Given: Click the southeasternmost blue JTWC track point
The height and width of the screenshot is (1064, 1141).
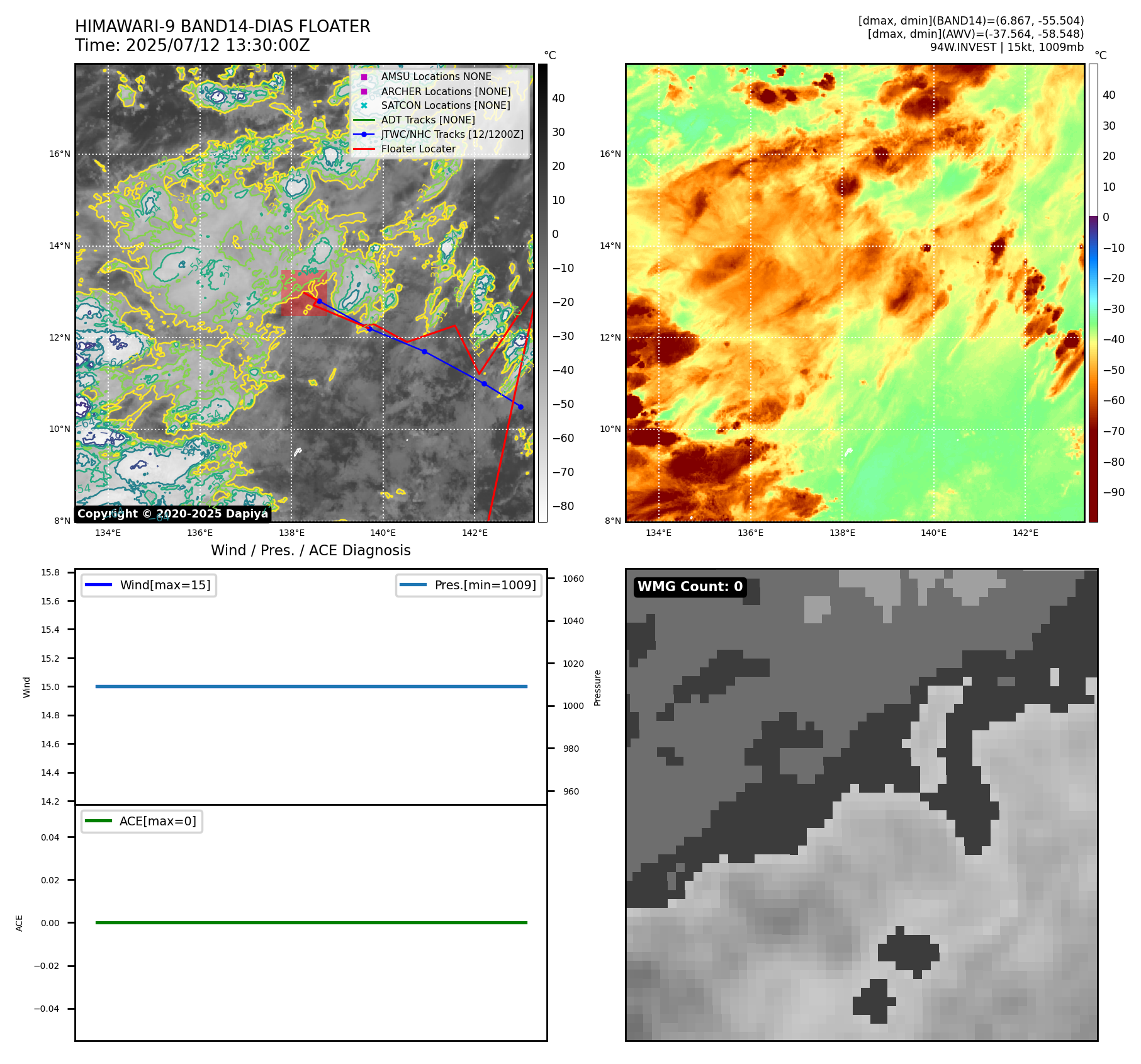Looking at the screenshot, I should [x=520, y=407].
